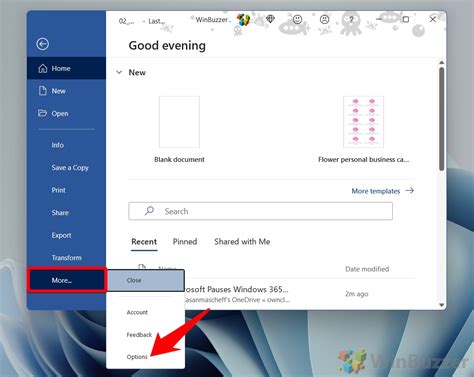Open the Share option
The image size is (474, 377).
point(66,213)
